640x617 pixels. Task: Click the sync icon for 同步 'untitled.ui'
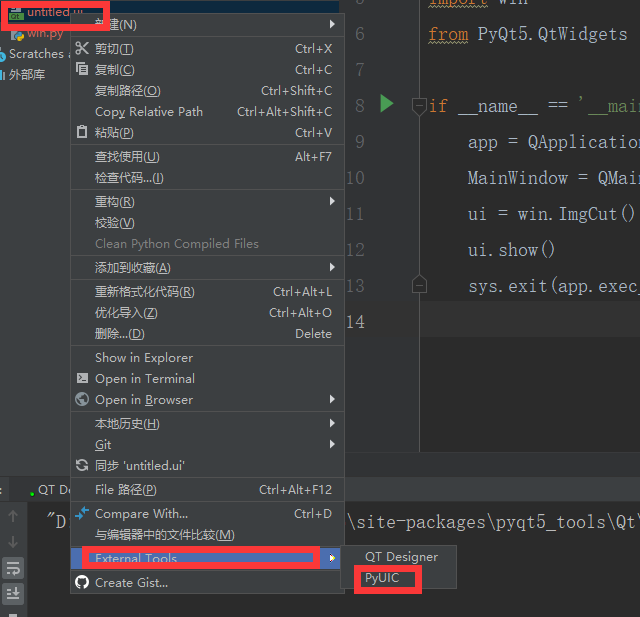[83, 465]
